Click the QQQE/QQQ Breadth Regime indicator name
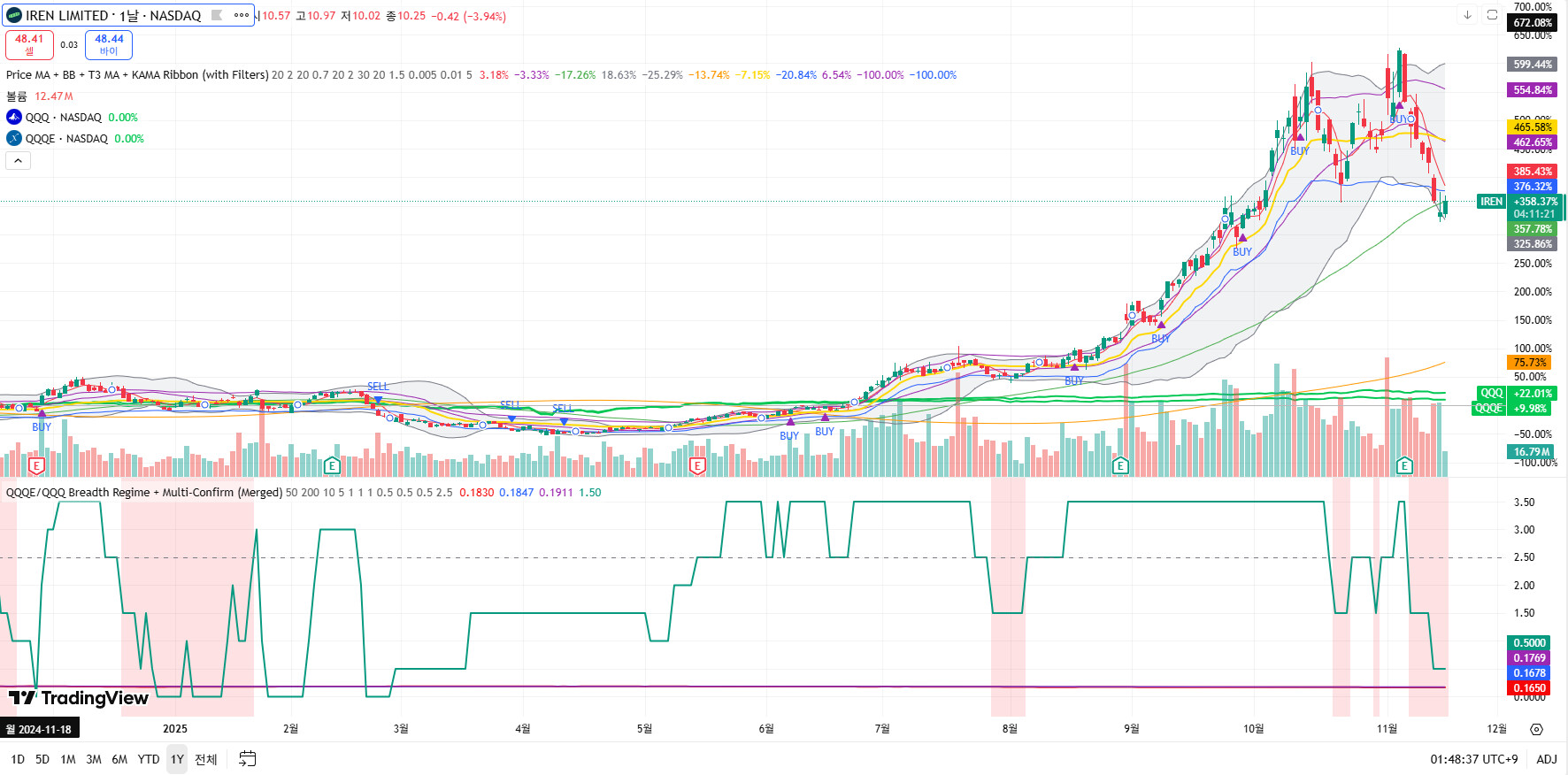The width and height of the screenshot is (1568, 775). pyautogui.click(x=144, y=493)
